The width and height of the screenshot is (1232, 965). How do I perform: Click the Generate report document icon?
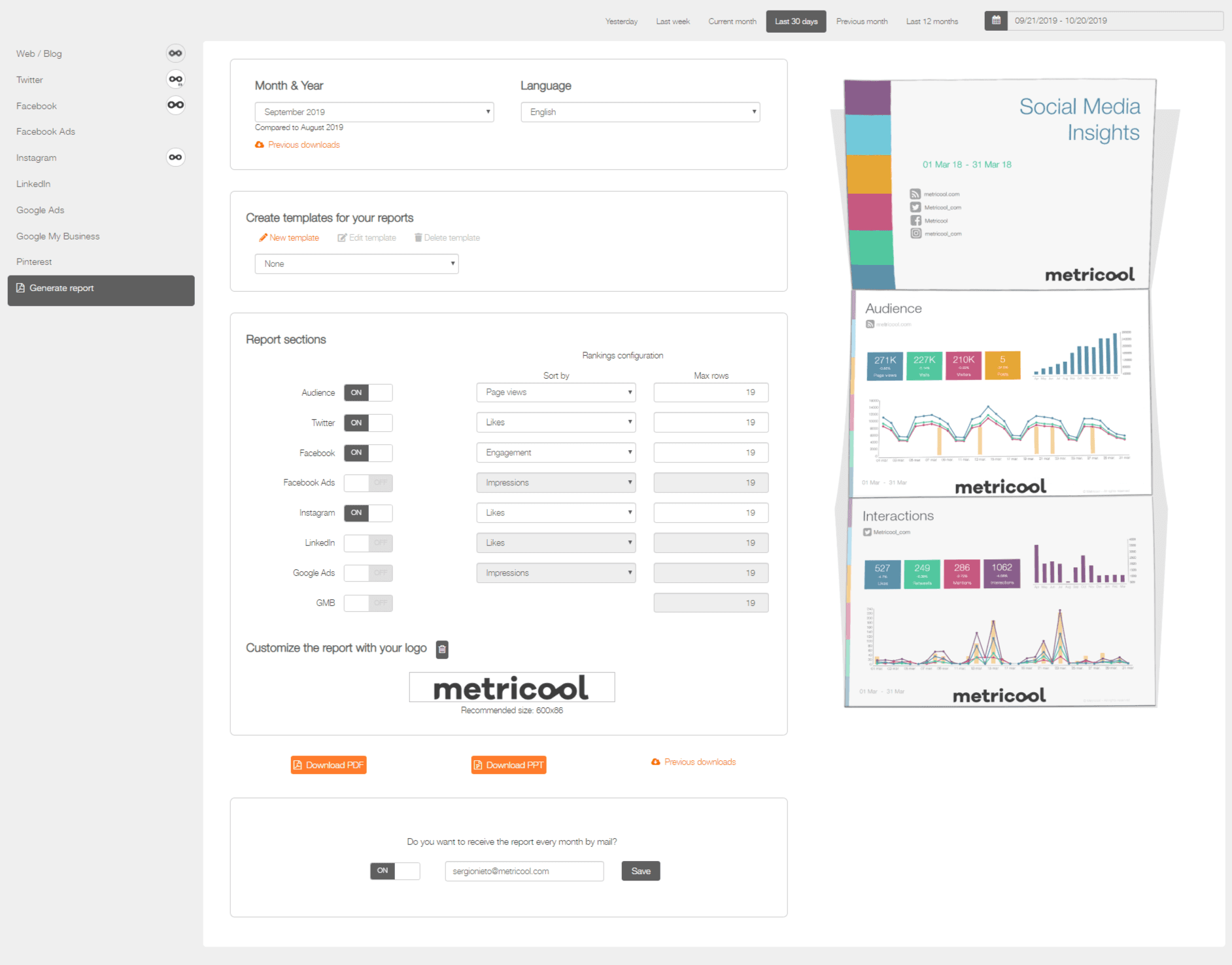pos(20,288)
